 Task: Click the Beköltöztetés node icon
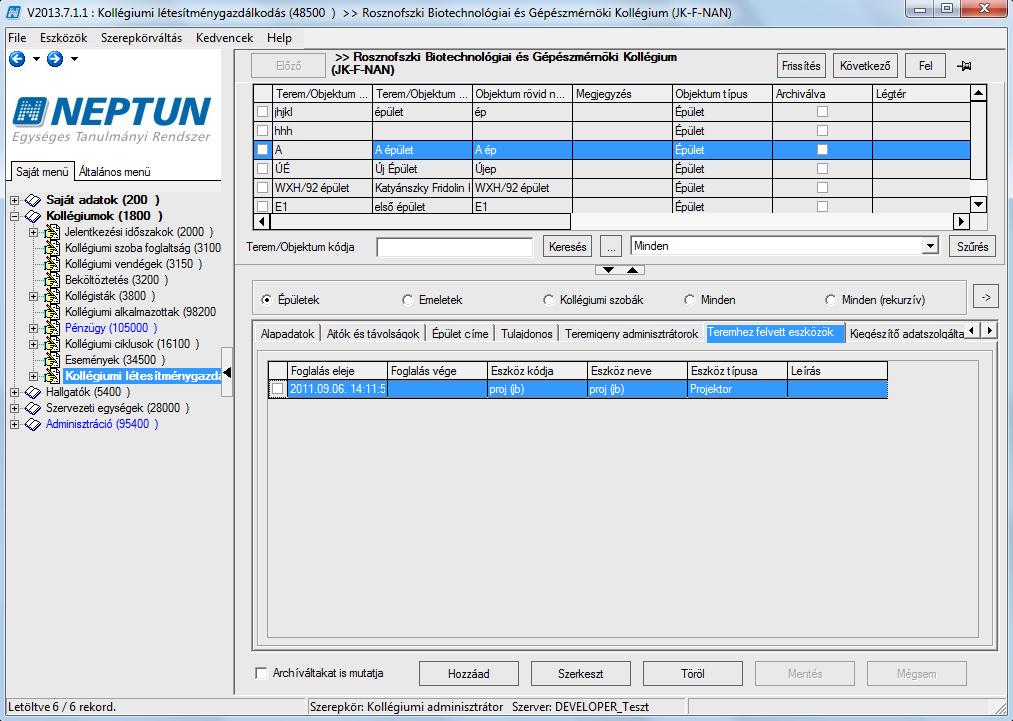coord(52,280)
